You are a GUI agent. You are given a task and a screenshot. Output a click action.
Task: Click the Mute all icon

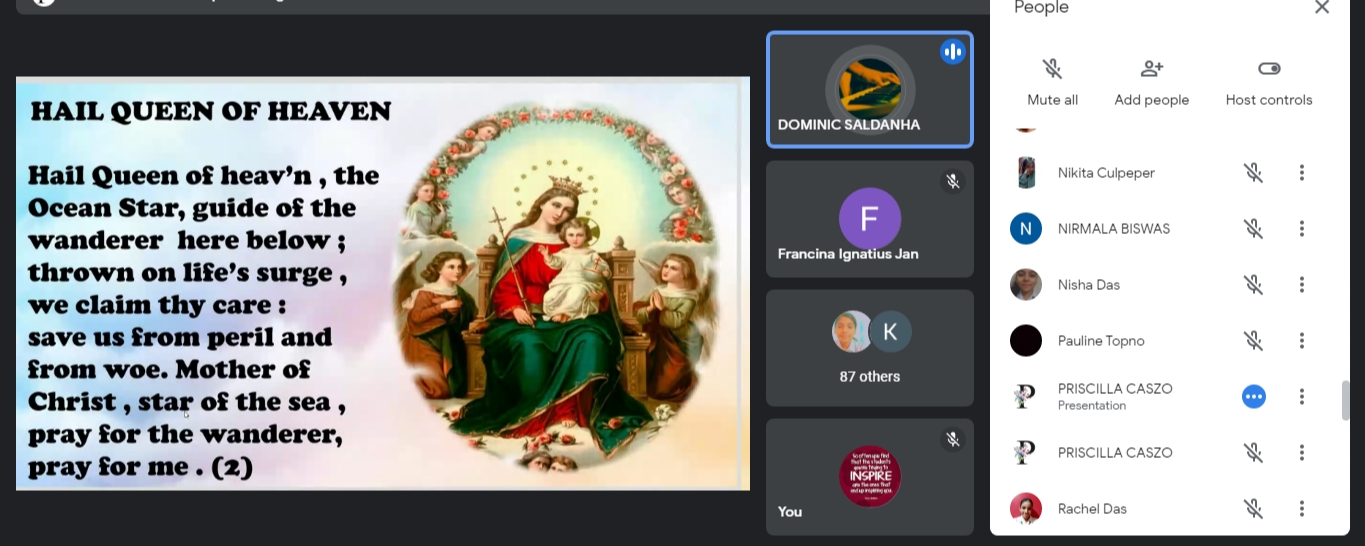pyautogui.click(x=1052, y=68)
